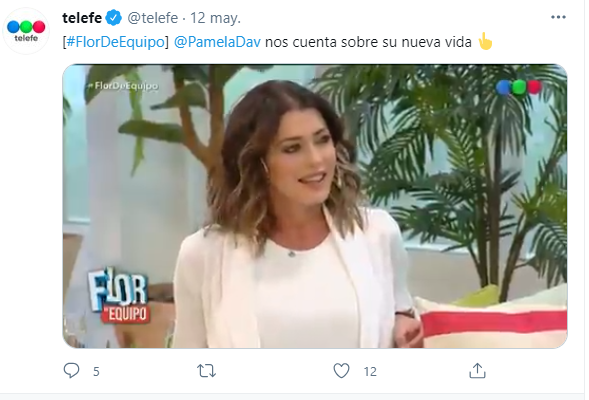589x400 pixels.
Task: Retweet this telefe post
Action: tap(207, 371)
